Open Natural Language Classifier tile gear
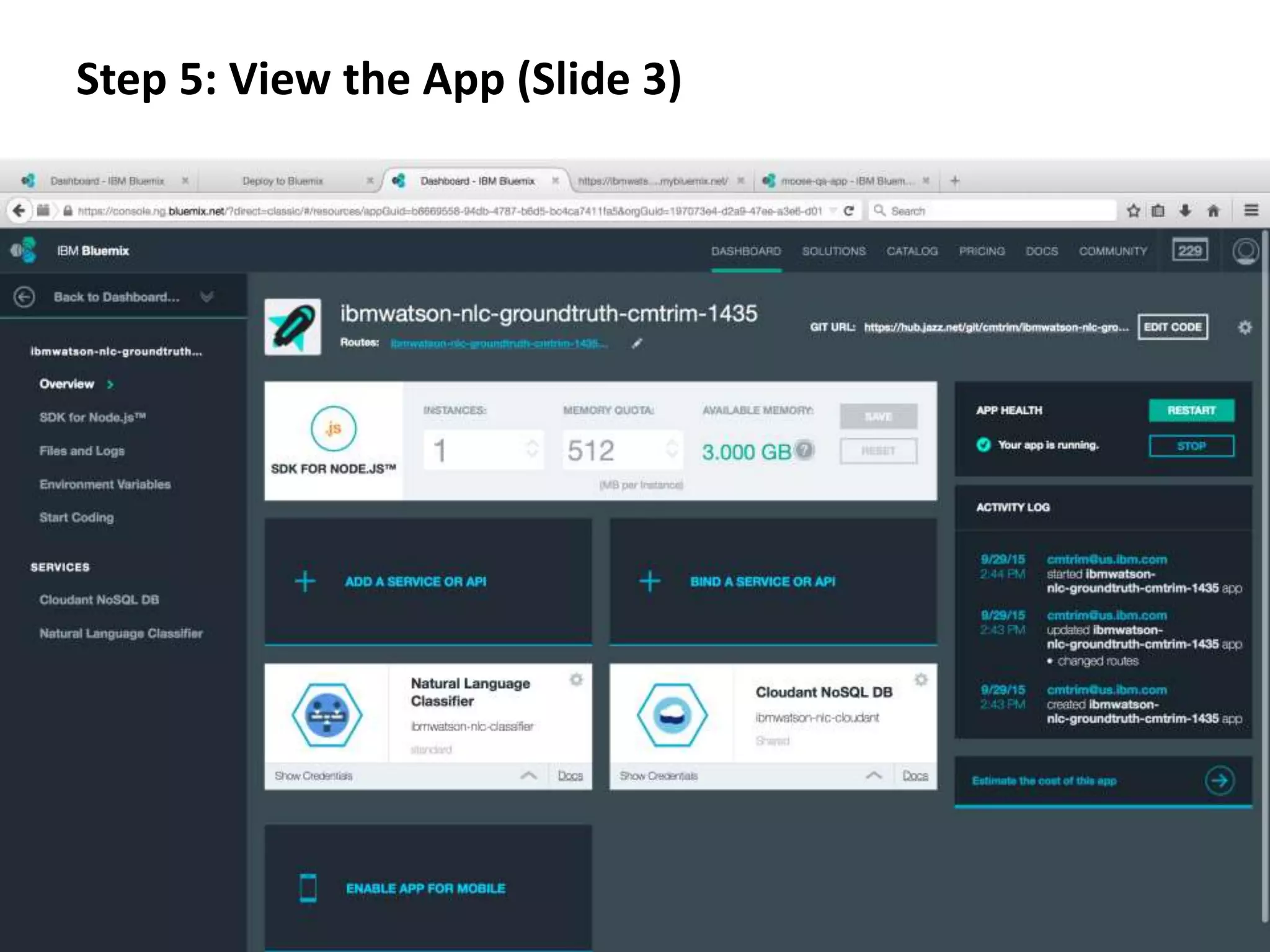The width and height of the screenshot is (1270, 952). 576,680
